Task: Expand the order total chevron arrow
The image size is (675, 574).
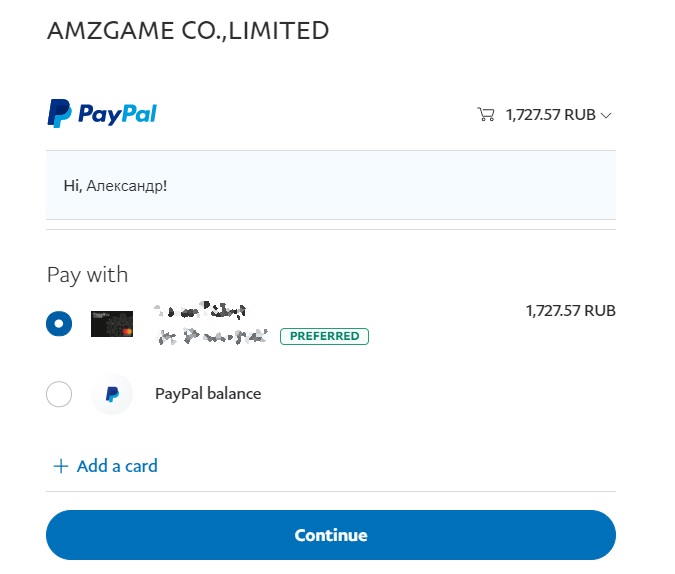Action: (606, 115)
